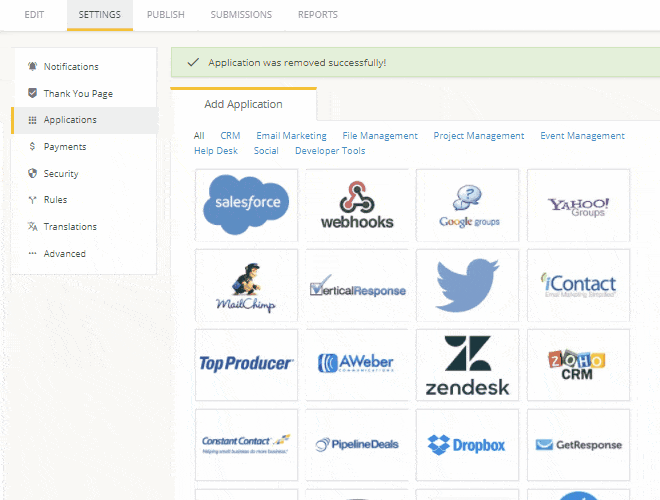The height and width of the screenshot is (500, 660).
Task: Click 'Application was removed successfully!' text
Action: 297,63
